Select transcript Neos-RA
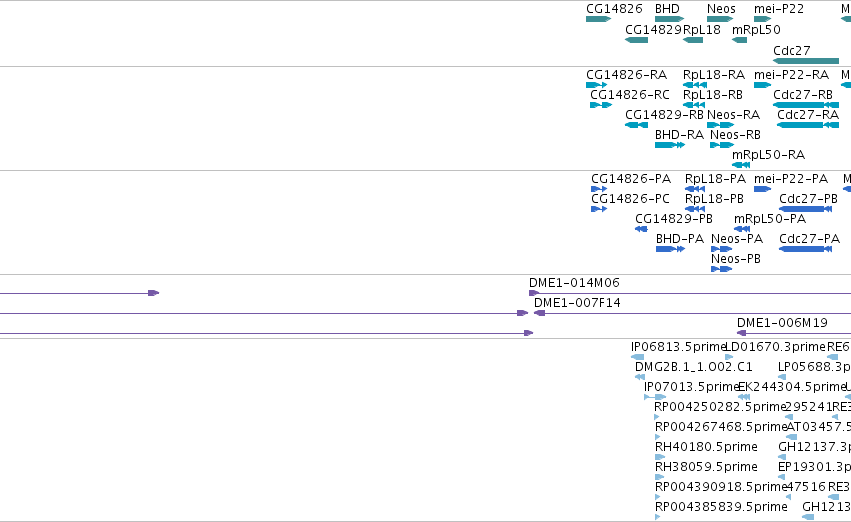The width and height of the screenshot is (851, 522). [x=720, y=125]
